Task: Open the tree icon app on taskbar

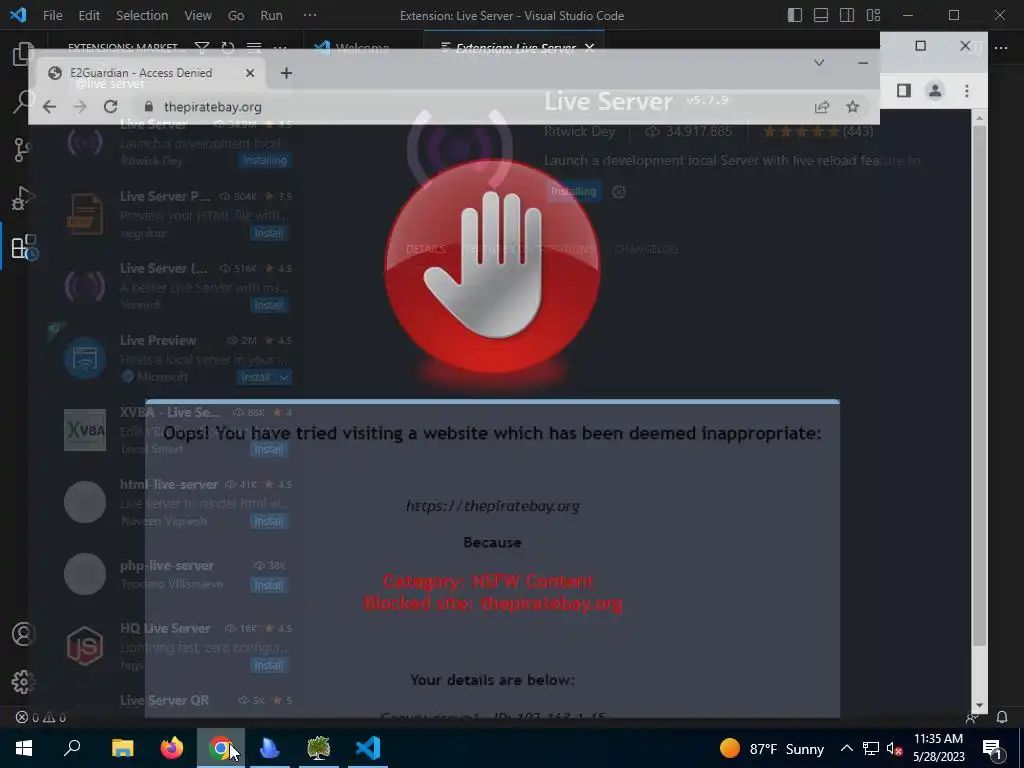Action: click(x=319, y=748)
